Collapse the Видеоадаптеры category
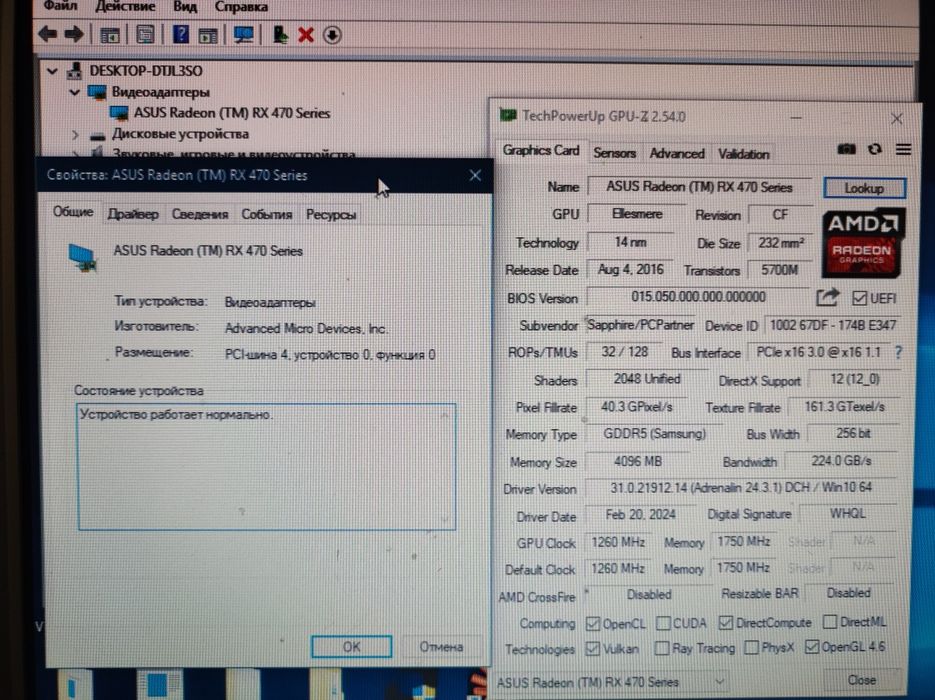The height and width of the screenshot is (700, 935). click(x=75, y=92)
